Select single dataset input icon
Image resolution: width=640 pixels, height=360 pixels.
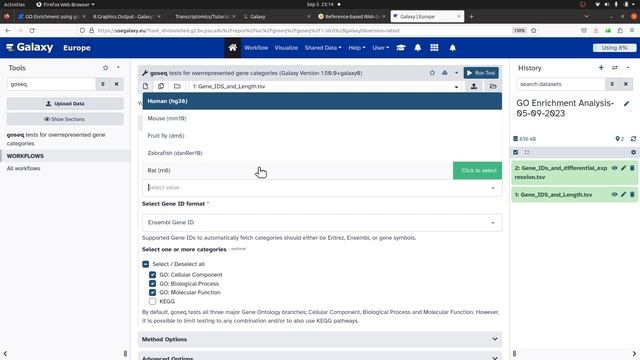(146, 86)
